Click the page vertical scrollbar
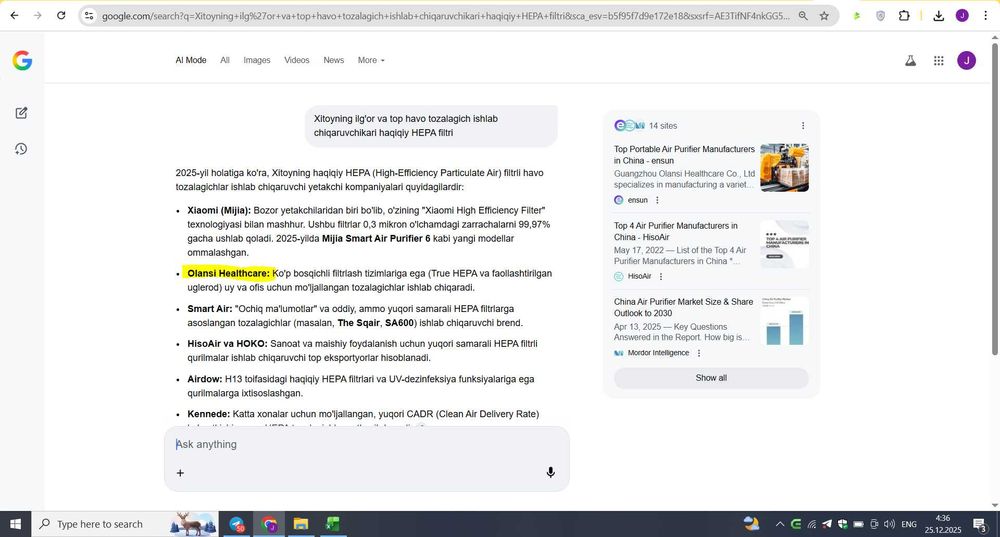 994,198
